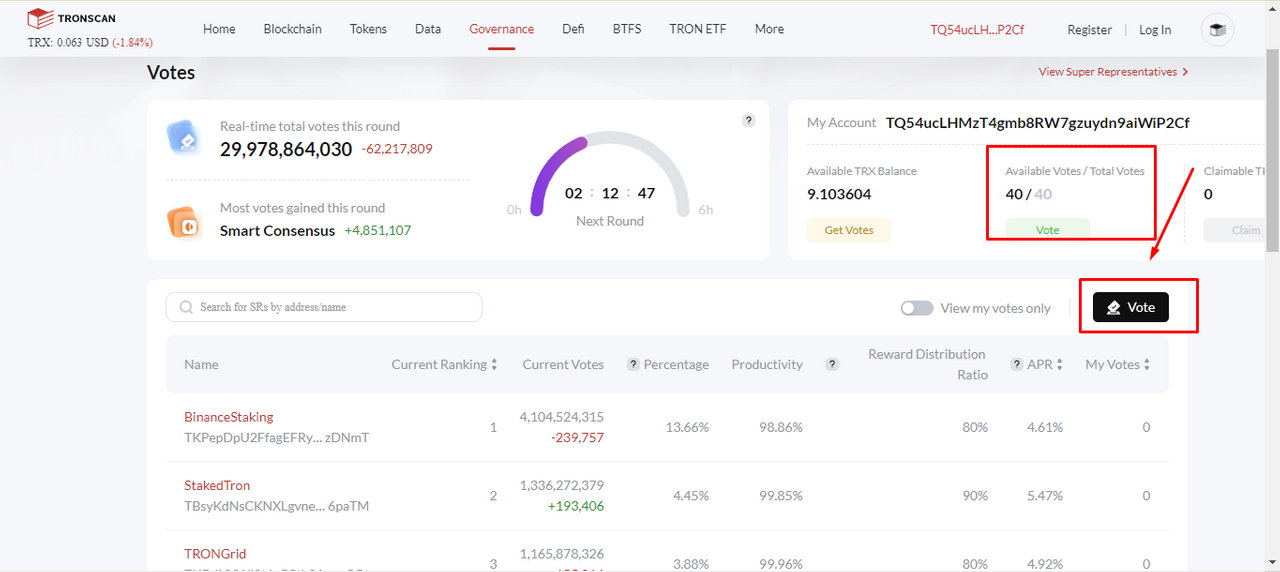Click full account address TQ54ucLHMzT4gmb8RW7gzuydn9aiWiP2Cf
The image size is (1280, 572).
(x=1038, y=123)
